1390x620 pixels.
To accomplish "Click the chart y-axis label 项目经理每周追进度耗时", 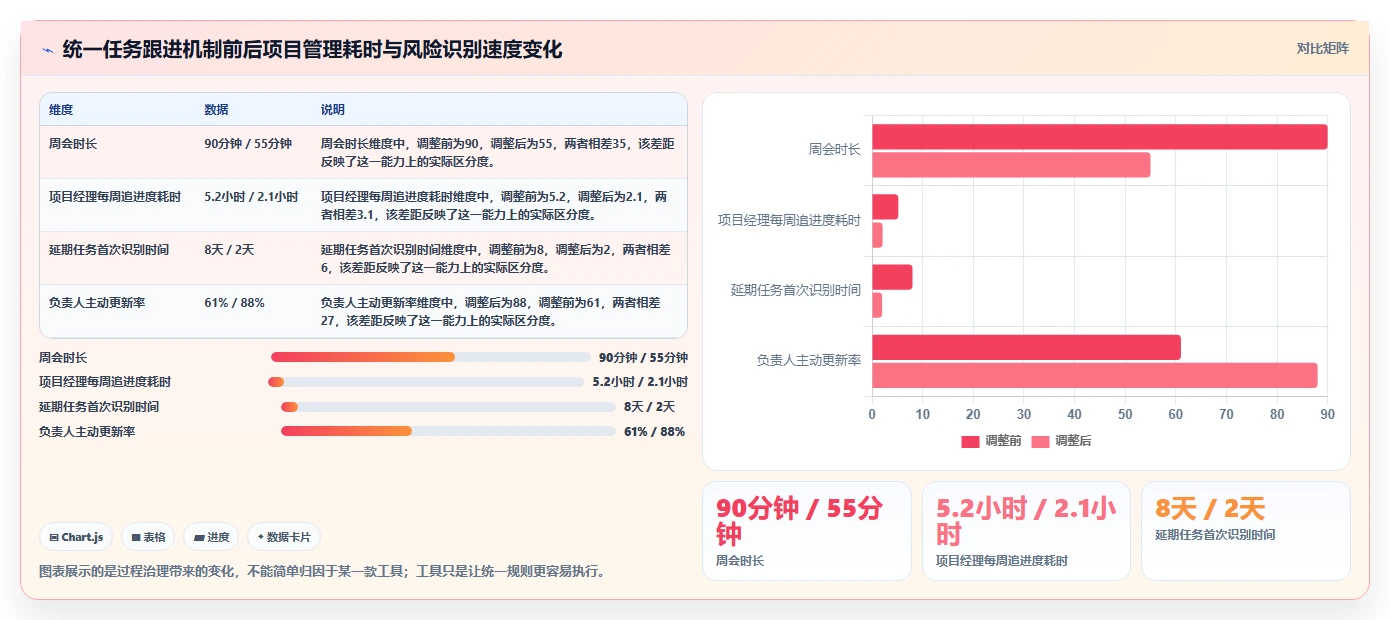I will point(790,220).
